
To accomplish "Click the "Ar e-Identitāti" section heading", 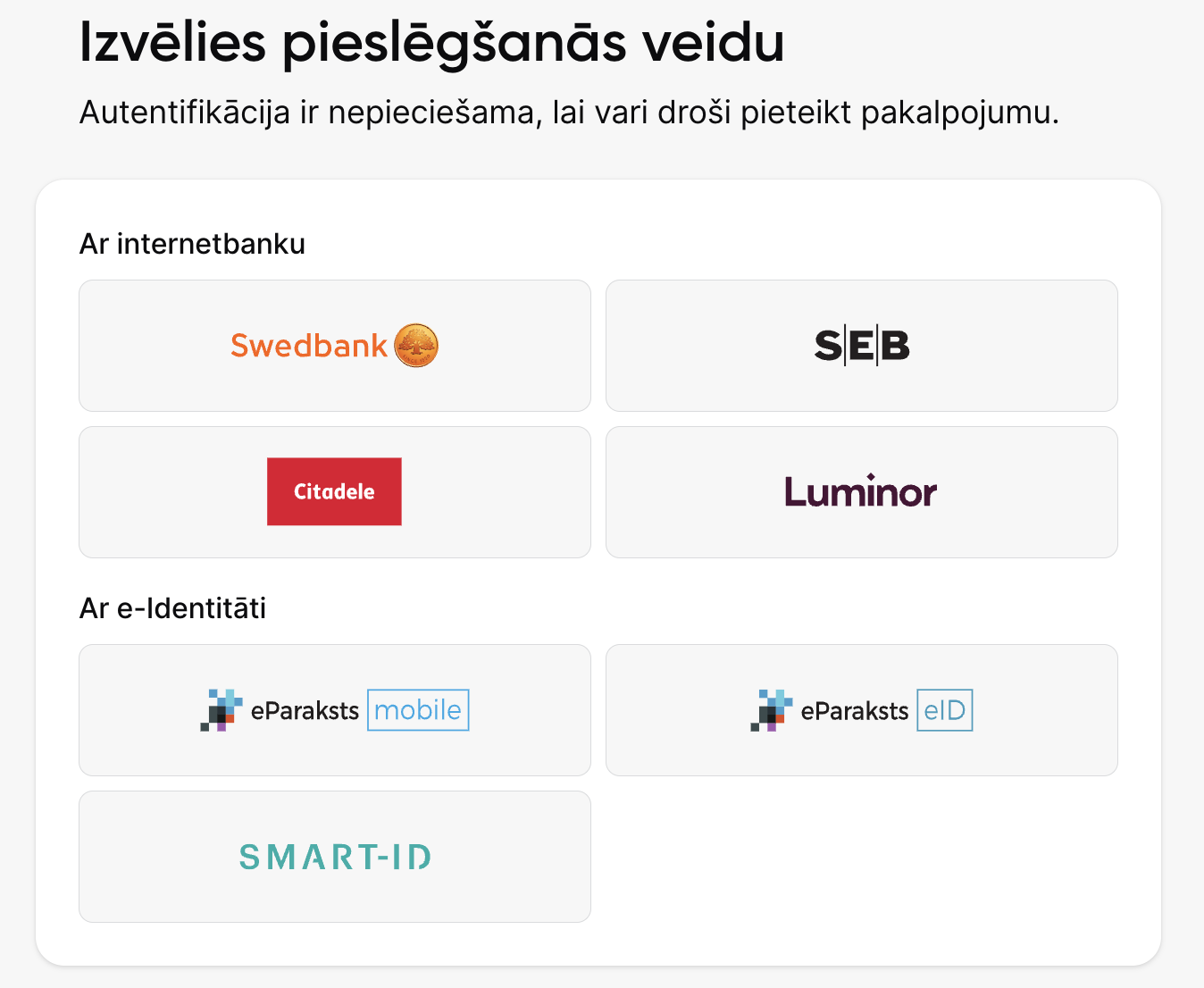I will [172, 608].
